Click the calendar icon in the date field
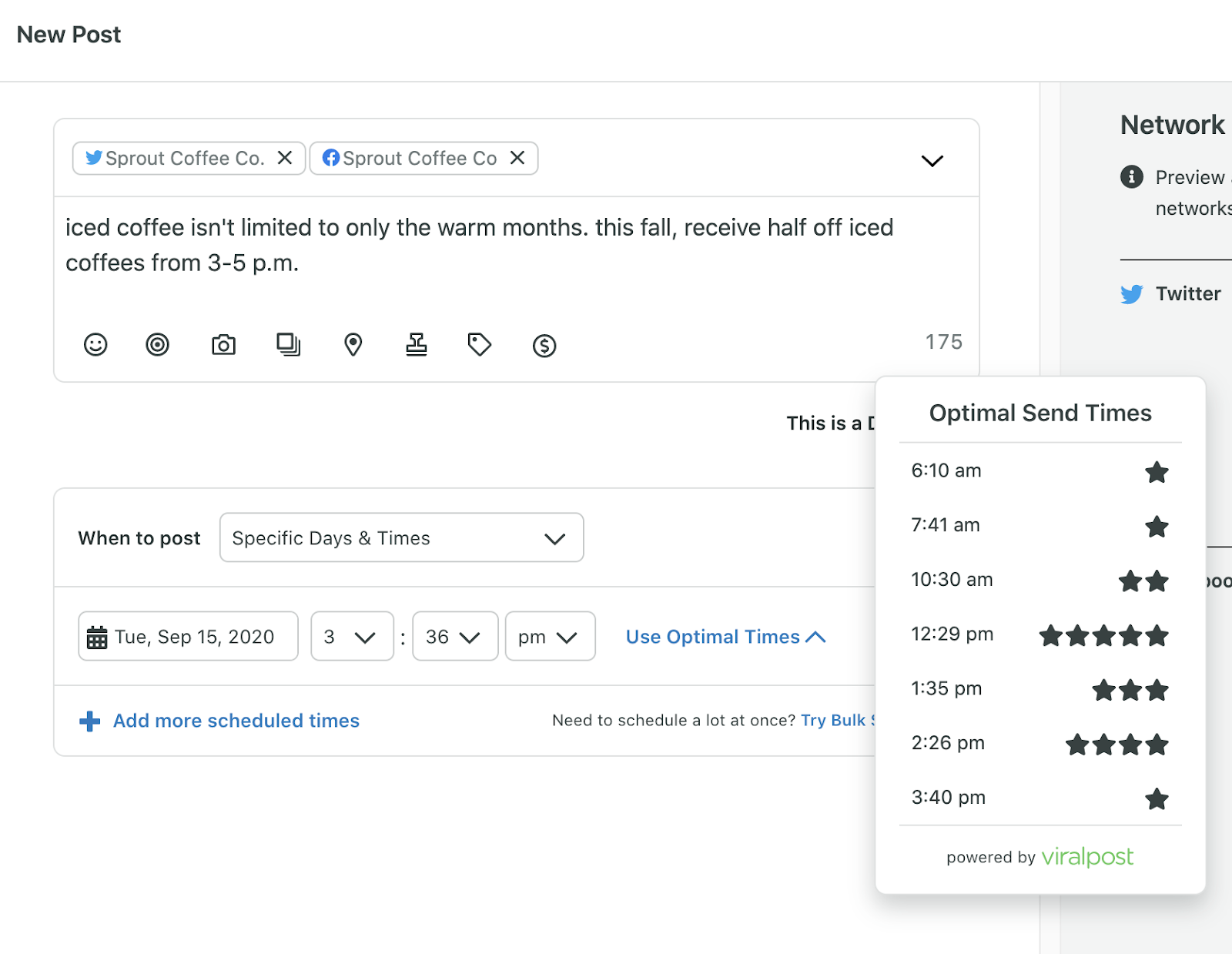Image resolution: width=1232 pixels, height=954 pixels. coord(97,636)
